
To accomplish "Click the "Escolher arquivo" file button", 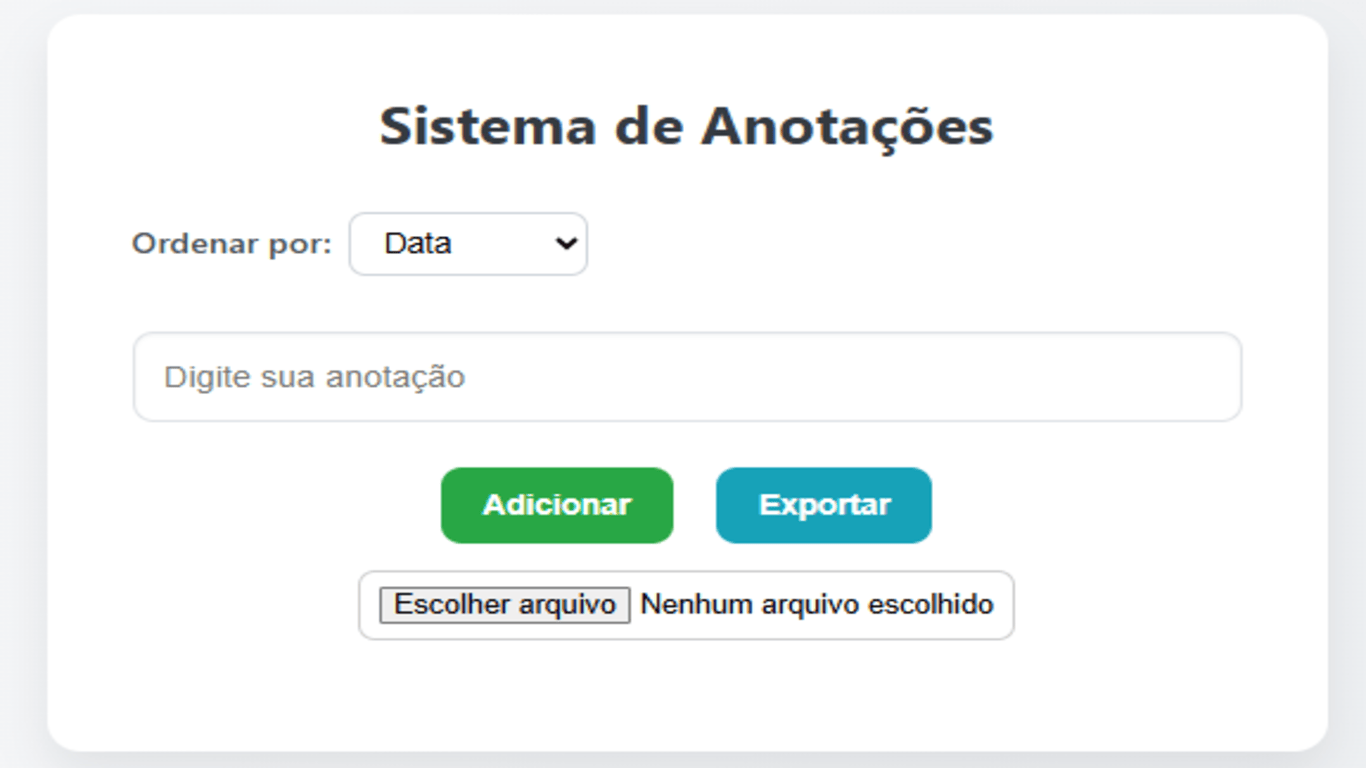I will click(505, 605).
